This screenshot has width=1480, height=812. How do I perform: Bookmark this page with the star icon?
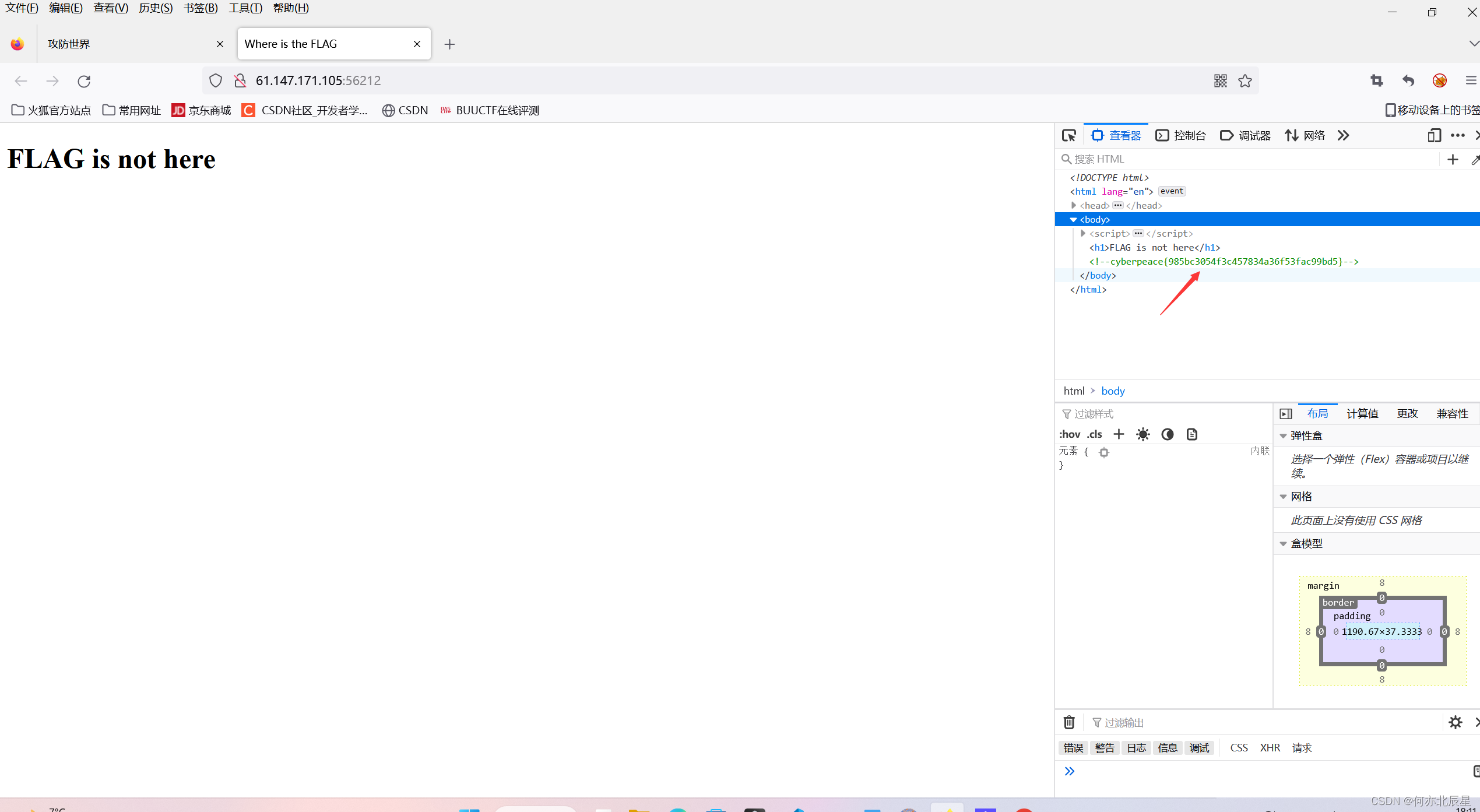[1245, 80]
